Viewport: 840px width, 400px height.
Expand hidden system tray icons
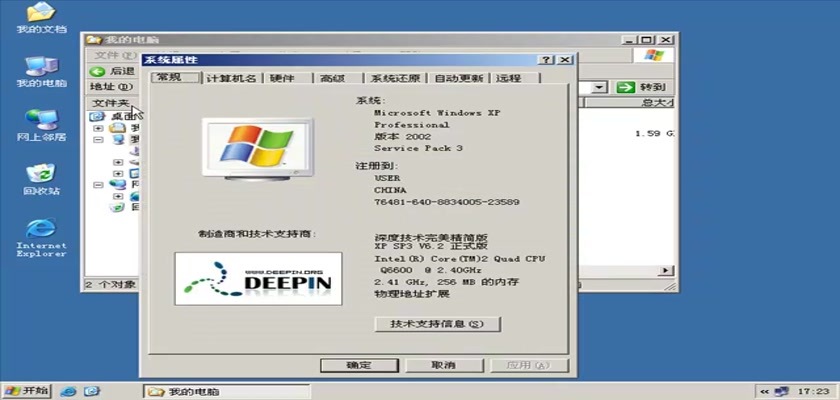(x=765, y=391)
